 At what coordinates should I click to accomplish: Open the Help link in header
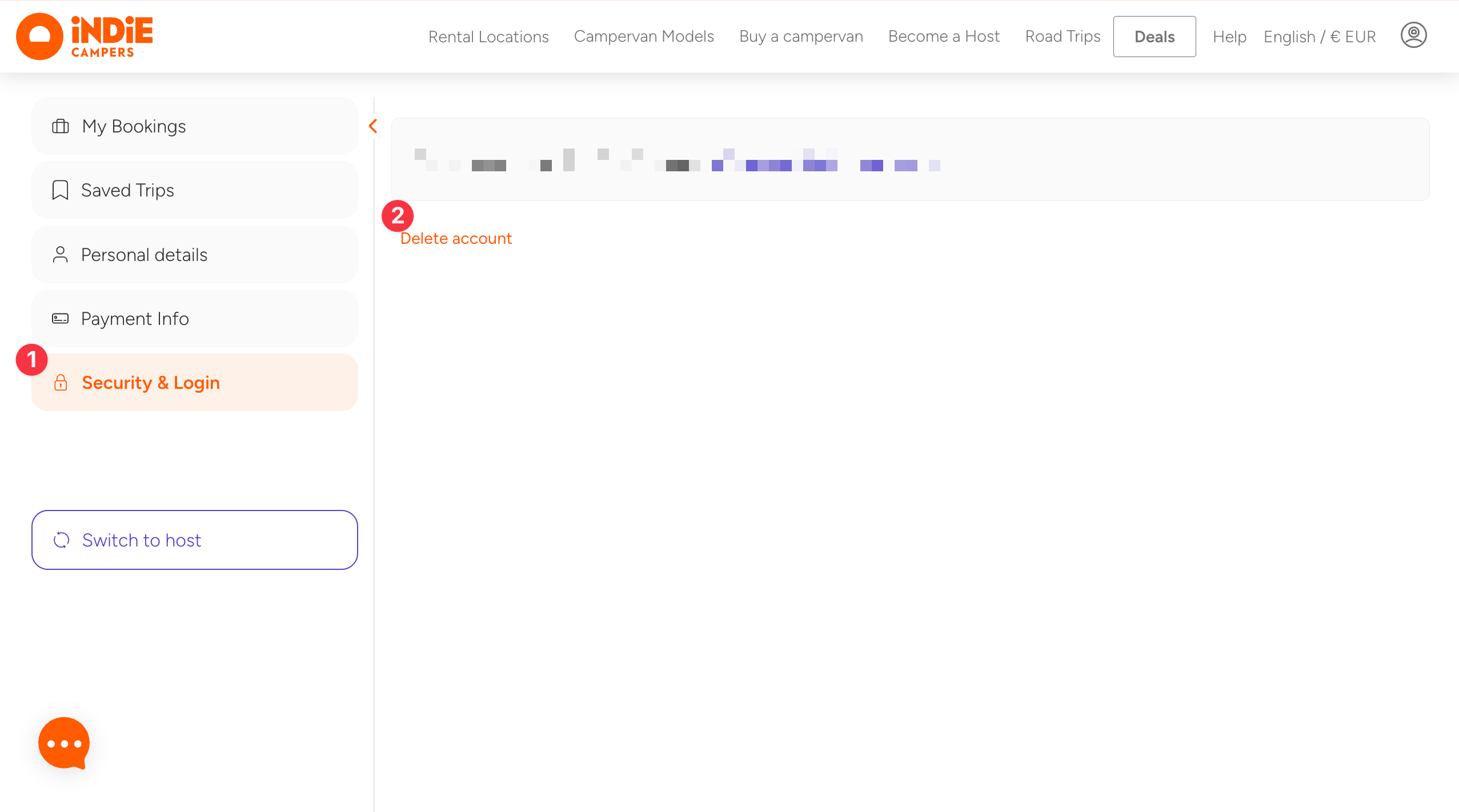click(x=1229, y=37)
